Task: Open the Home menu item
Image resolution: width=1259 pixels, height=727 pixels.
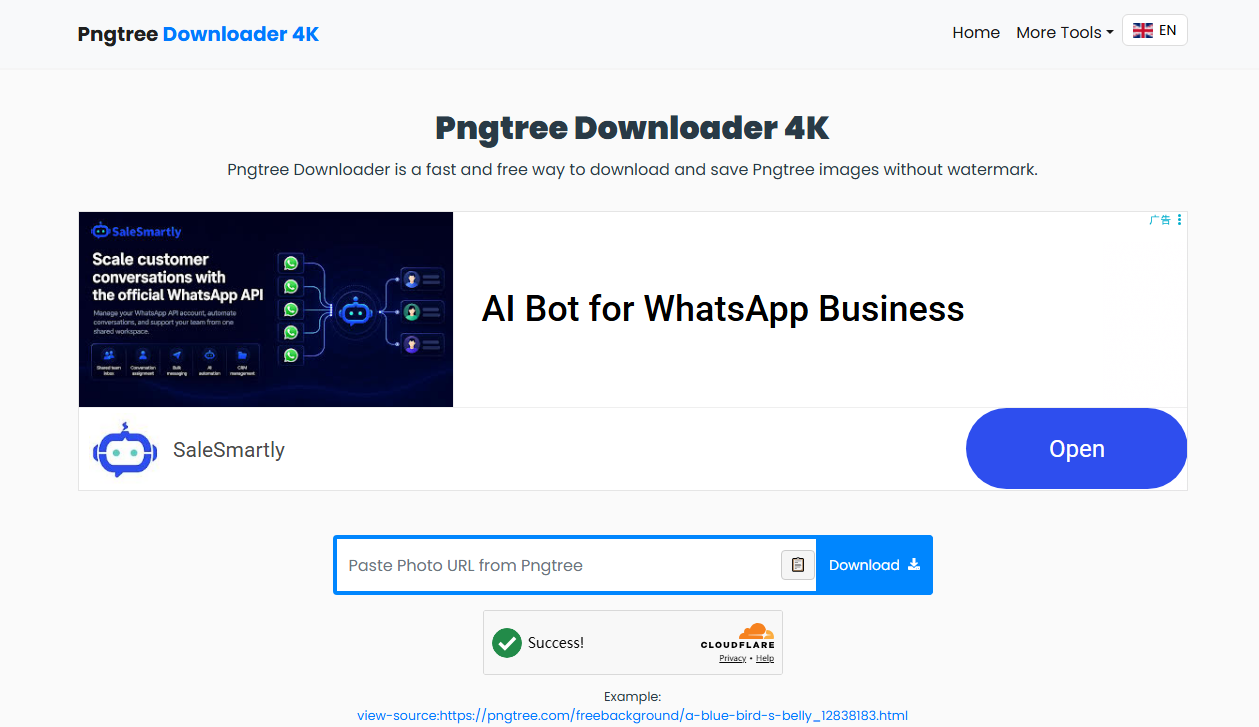Action: click(976, 32)
